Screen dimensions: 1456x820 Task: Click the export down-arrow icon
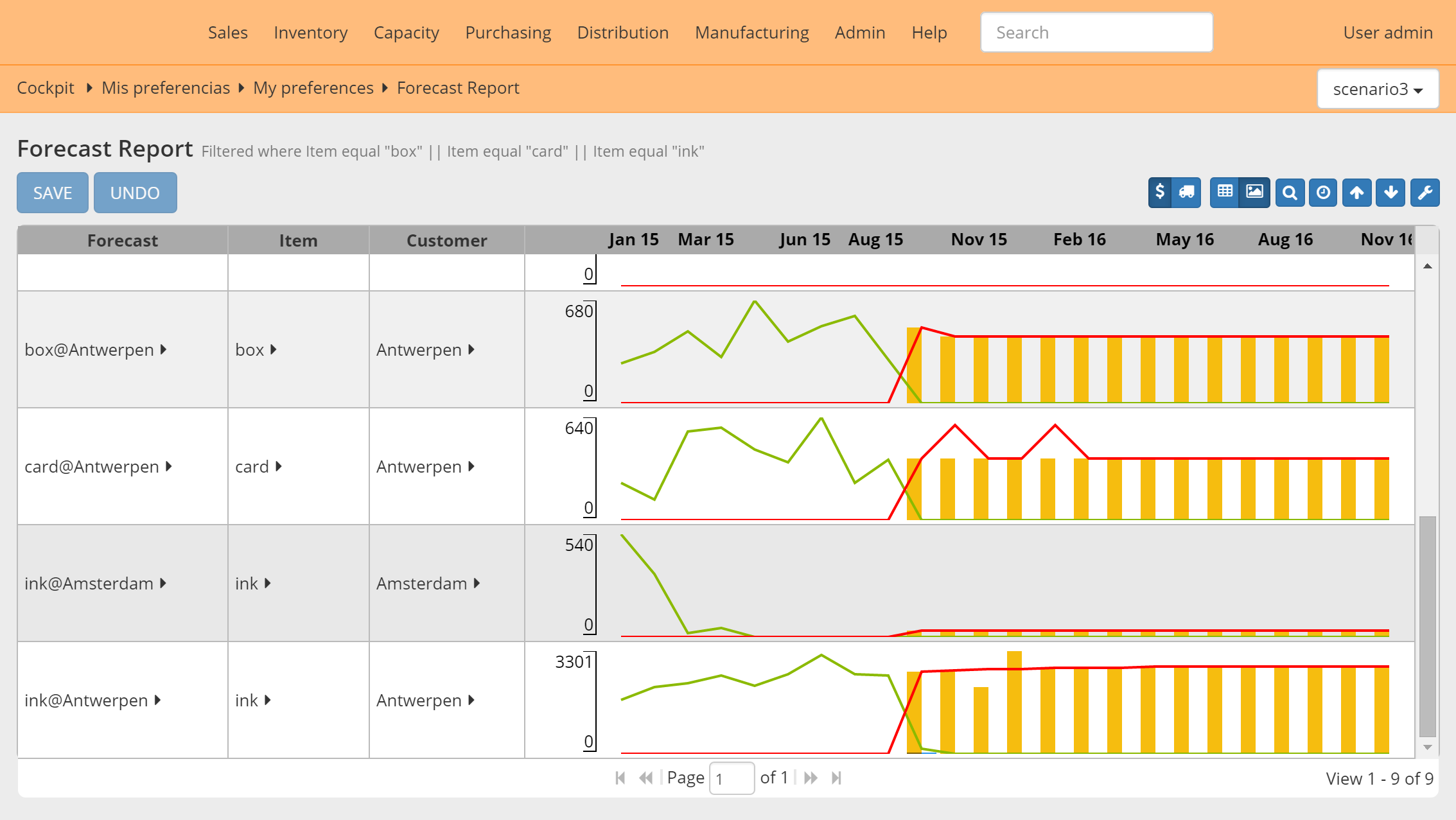point(1390,193)
